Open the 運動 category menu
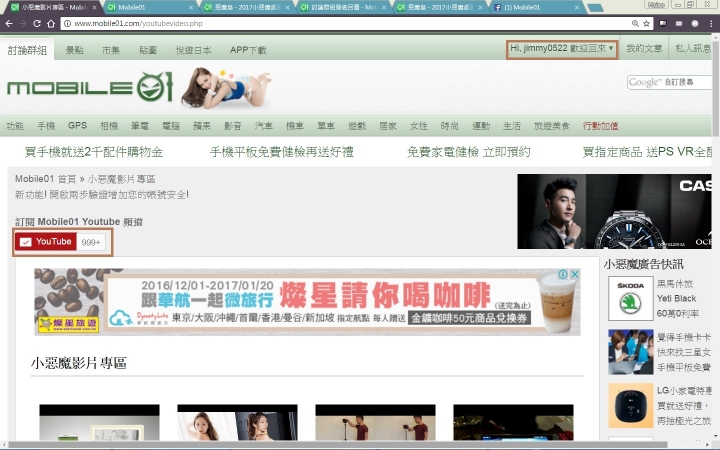Image resolution: width=720 pixels, height=450 pixels. pyautogui.click(x=481, y=126)
